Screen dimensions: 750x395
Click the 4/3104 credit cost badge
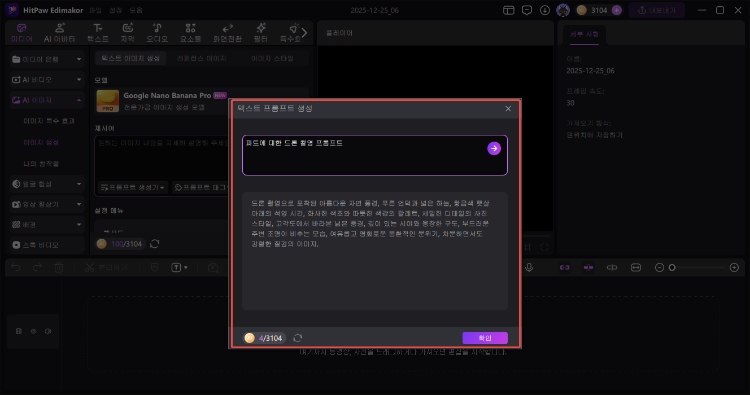(x=264, y=338)
